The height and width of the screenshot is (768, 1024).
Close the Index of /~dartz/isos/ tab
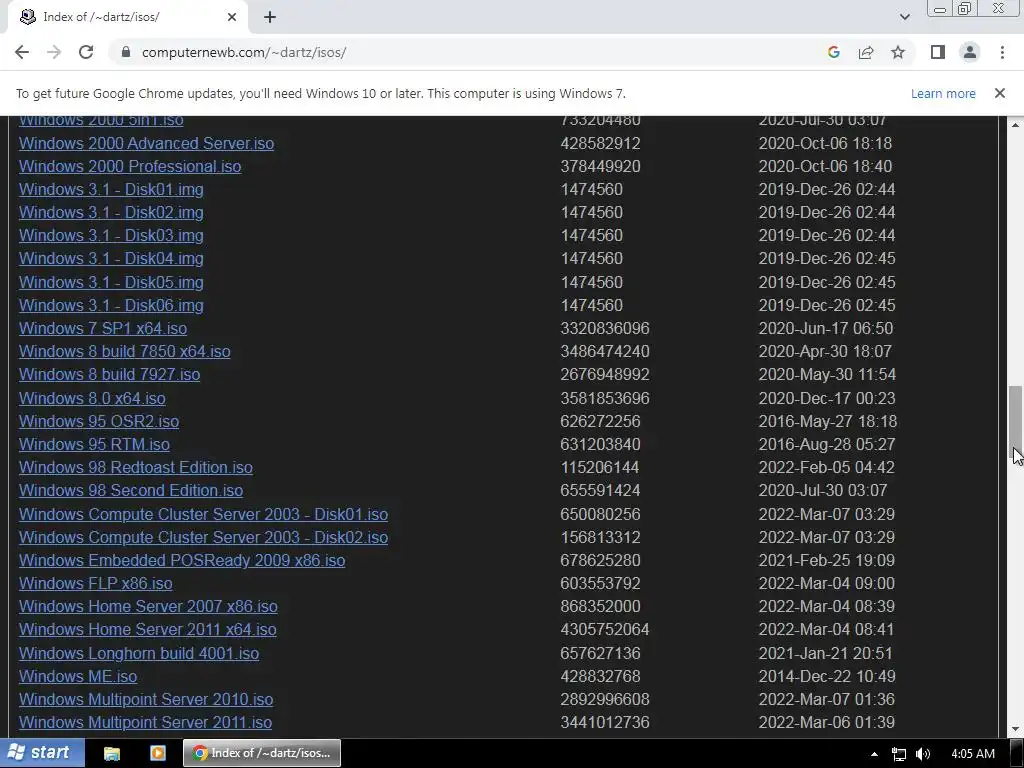coord(232,17)
